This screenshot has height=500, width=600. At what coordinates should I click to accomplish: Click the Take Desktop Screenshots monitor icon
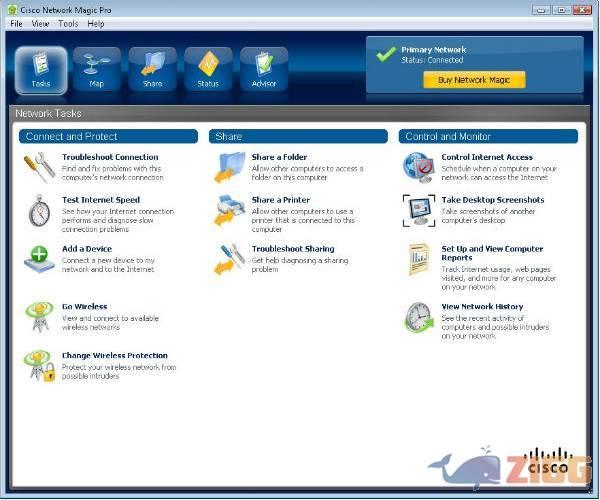click(x=419, y=211)
